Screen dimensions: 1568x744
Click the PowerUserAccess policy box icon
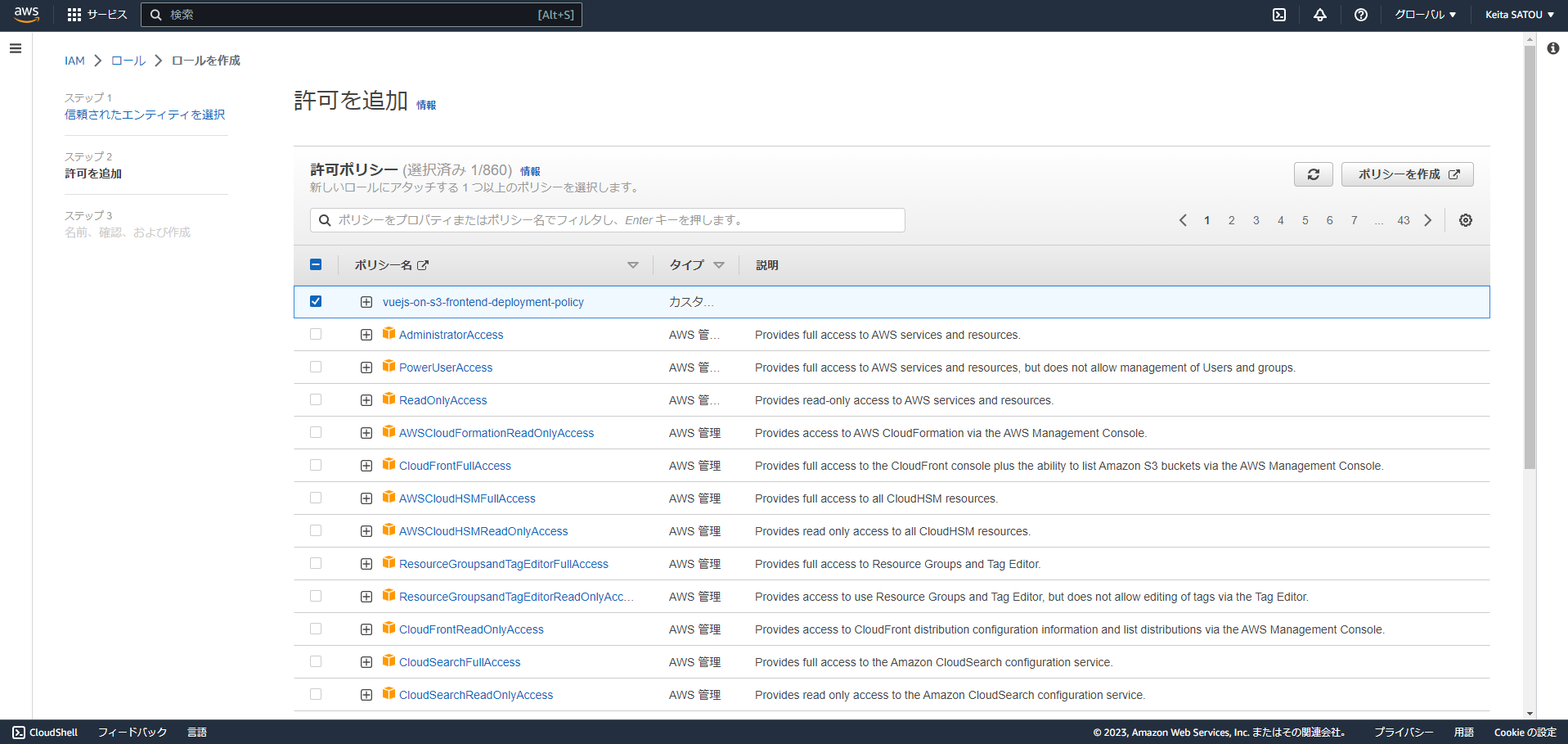389,366
